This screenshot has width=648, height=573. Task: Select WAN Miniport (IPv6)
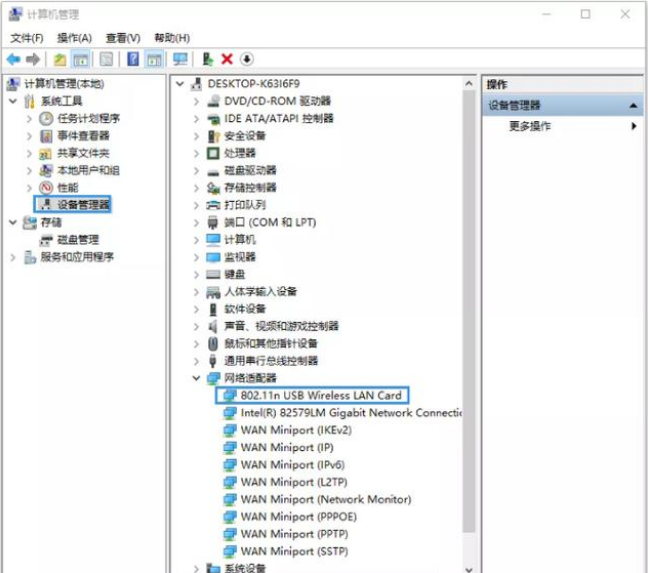pyautogui.click(x=292, y=465)
